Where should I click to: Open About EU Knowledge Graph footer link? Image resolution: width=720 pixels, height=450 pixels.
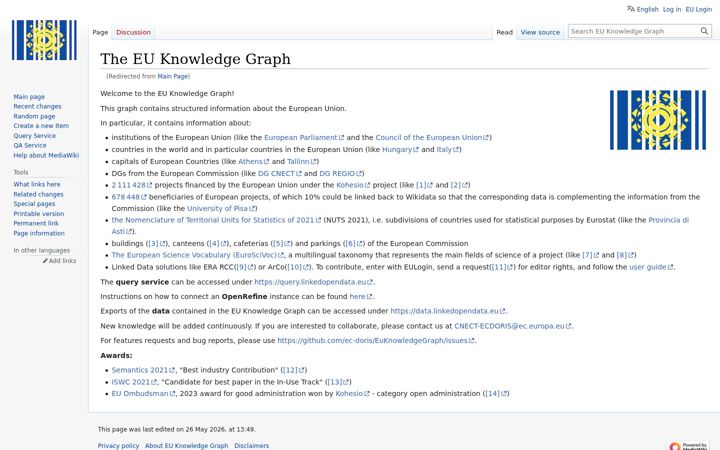pyautogui.click(x=186, y=445)
